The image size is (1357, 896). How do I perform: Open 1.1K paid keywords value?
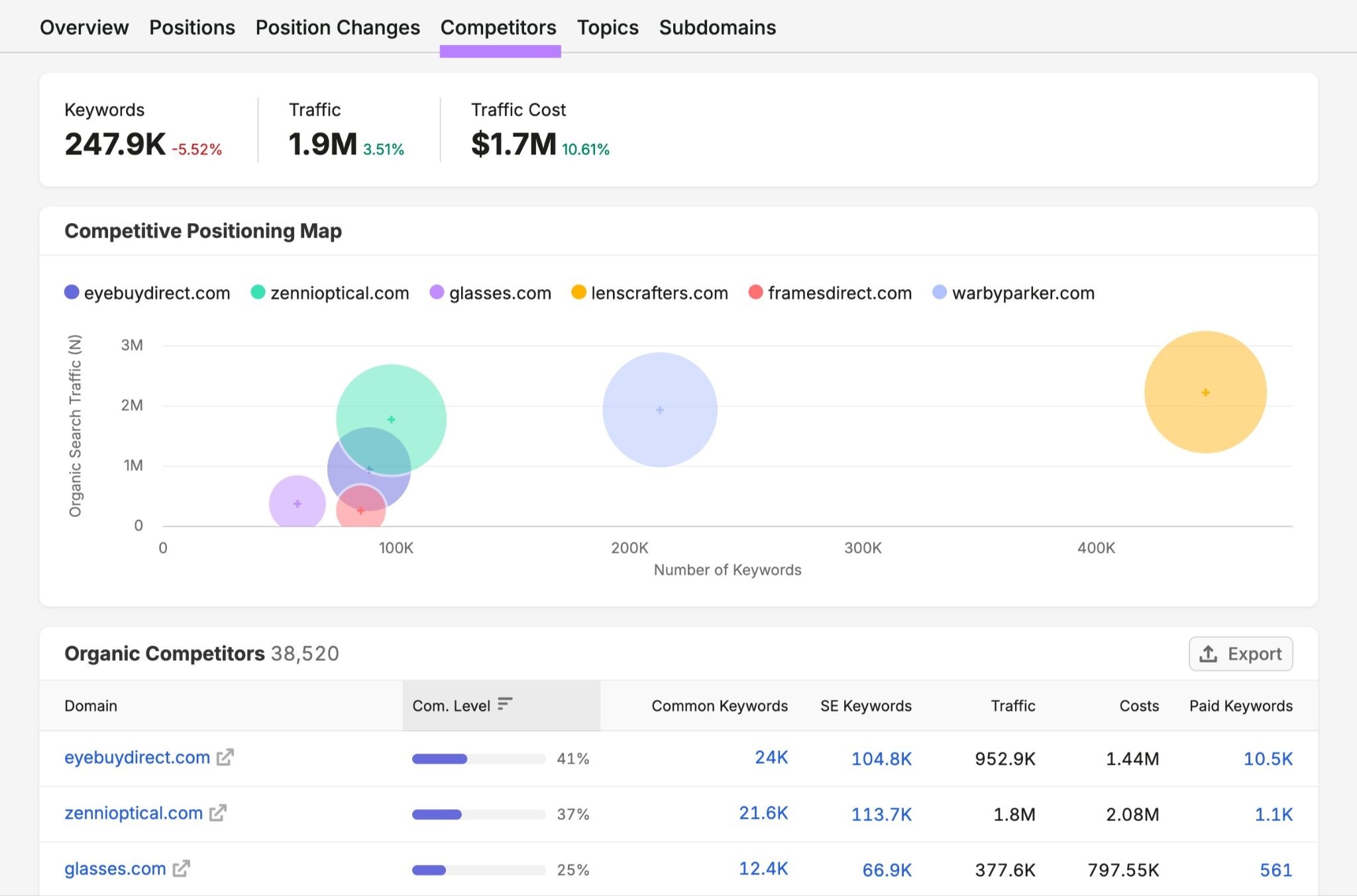[x=1274, y=815]
